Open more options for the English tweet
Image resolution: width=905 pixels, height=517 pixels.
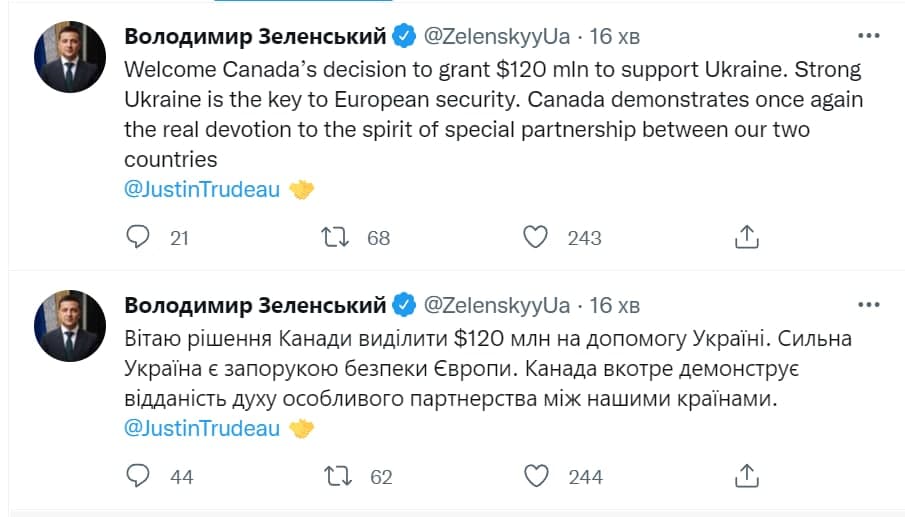click(868, 36)
